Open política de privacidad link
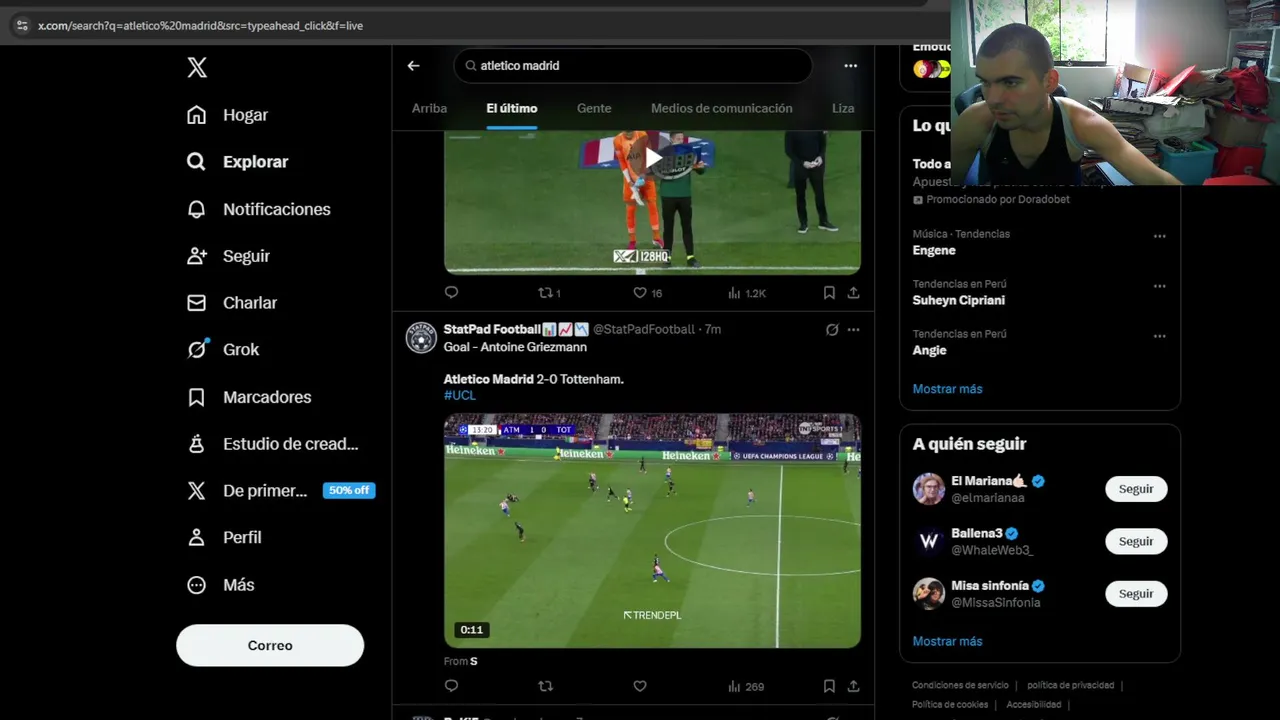Viewport: 1280px width, 720px height. 1070,686
